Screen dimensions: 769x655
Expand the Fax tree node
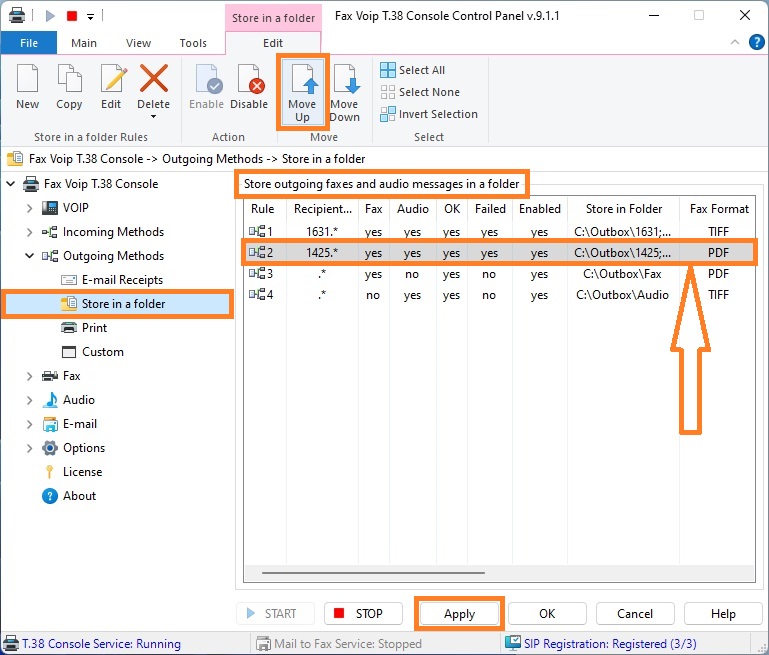coord(29,376)
